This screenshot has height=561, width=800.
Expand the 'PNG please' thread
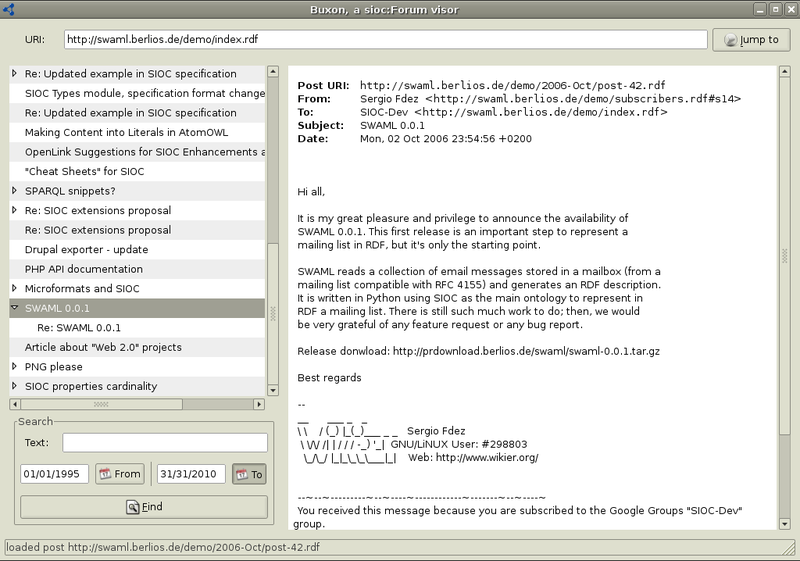14,366
